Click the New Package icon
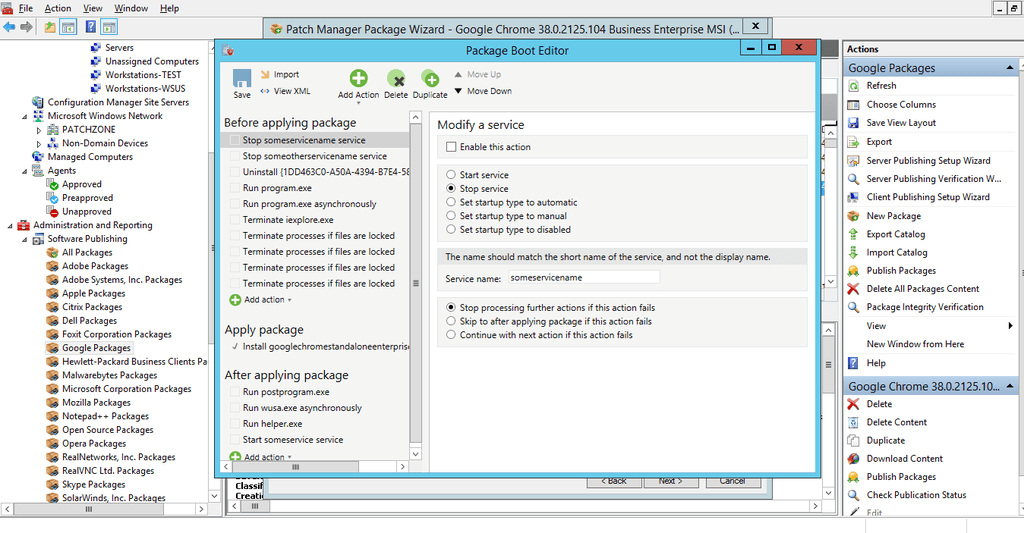 point(853,216)
